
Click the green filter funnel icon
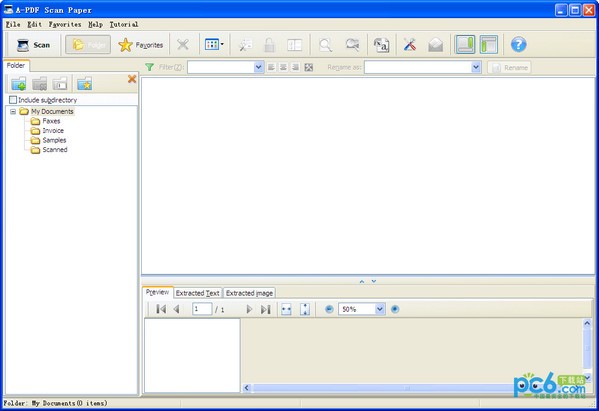[x=150, y=67]
